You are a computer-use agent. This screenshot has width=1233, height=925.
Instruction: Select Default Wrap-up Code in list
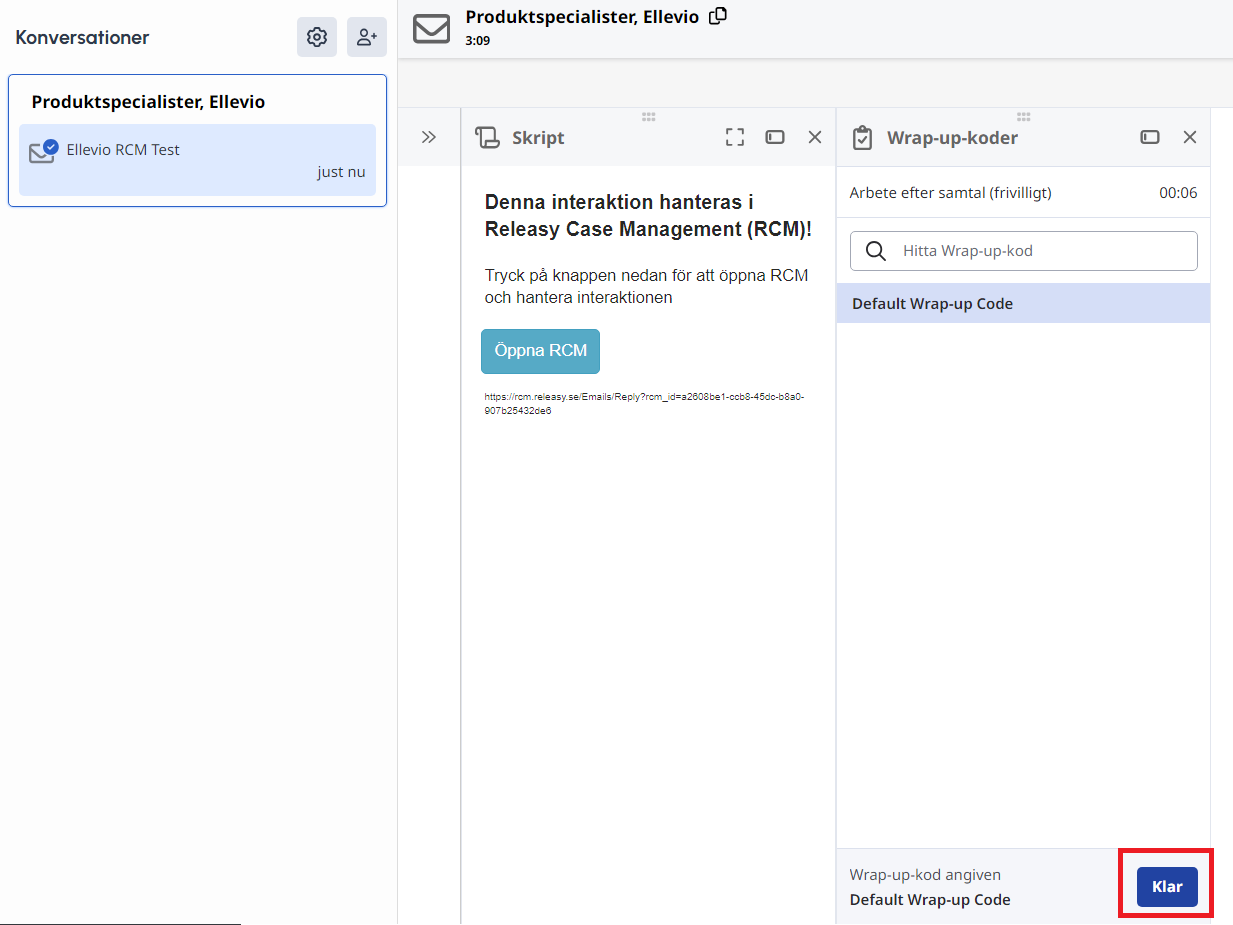coord(1023,303)
